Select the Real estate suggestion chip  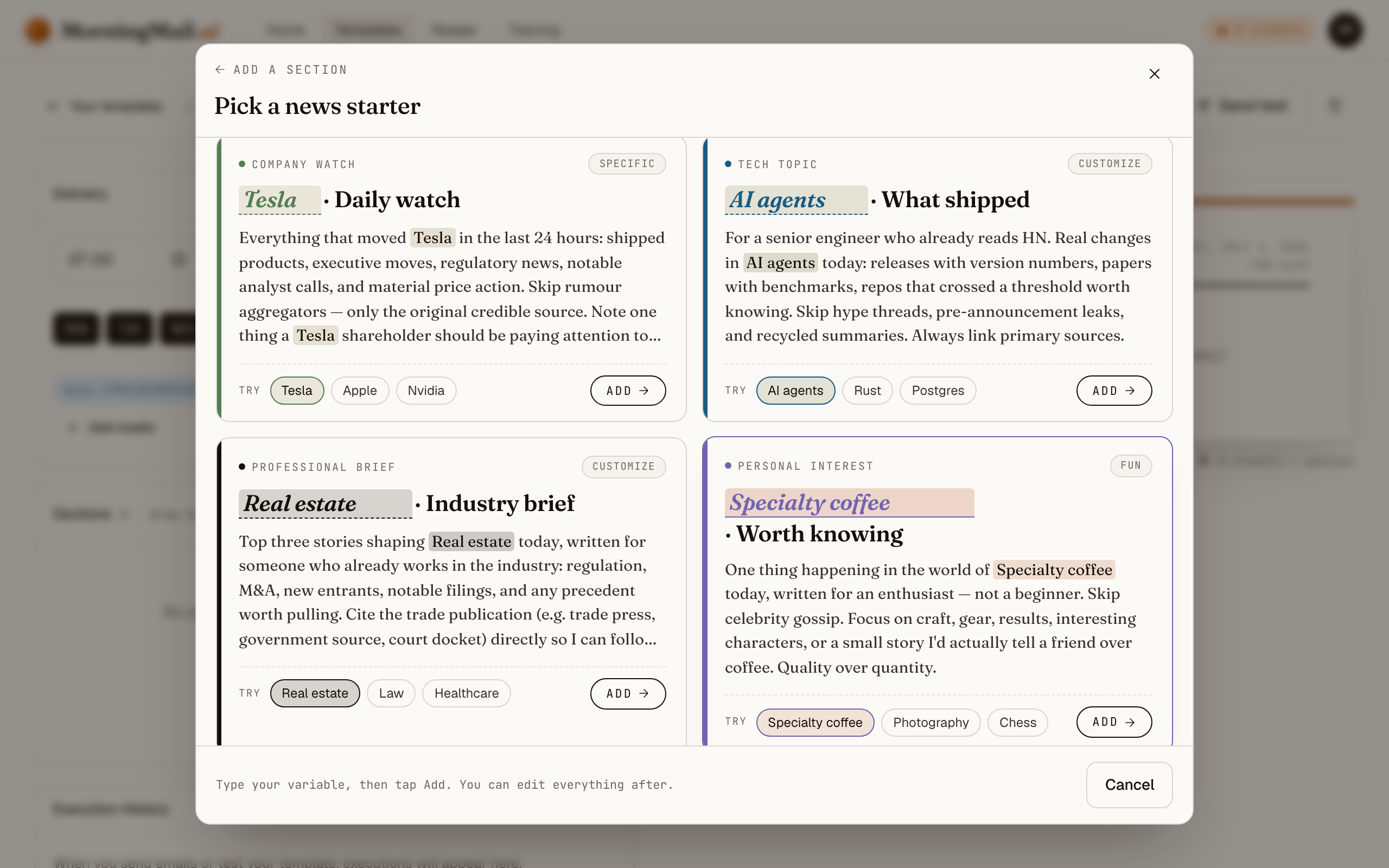coord(315,693)
